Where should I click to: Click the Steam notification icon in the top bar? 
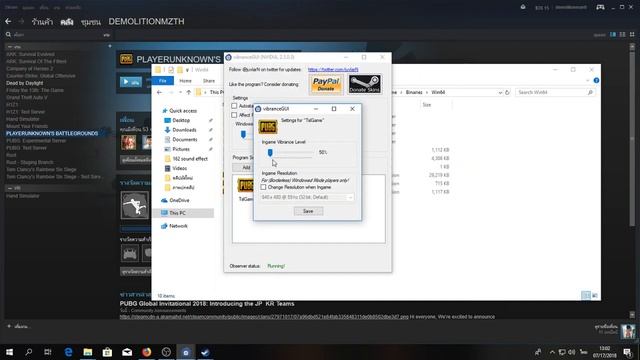coord(523,7)
